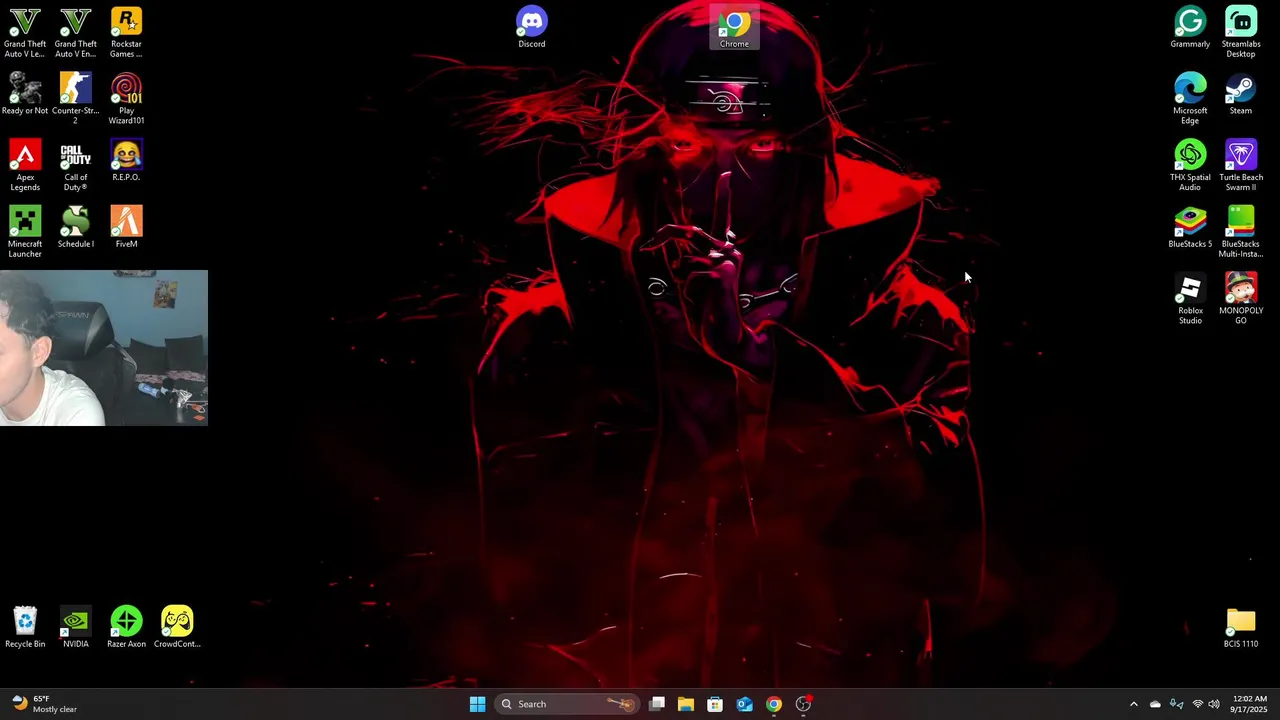Click the Discord desktop icon
This screenshot has height=720, width=1280.
click(x=532, y=27)
